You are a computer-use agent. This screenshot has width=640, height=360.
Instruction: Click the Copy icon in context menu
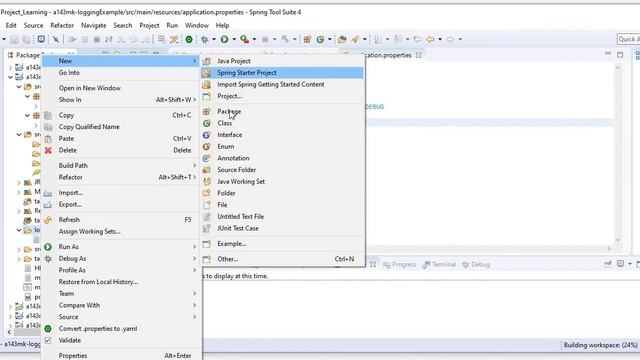click(x=48, y=115)
